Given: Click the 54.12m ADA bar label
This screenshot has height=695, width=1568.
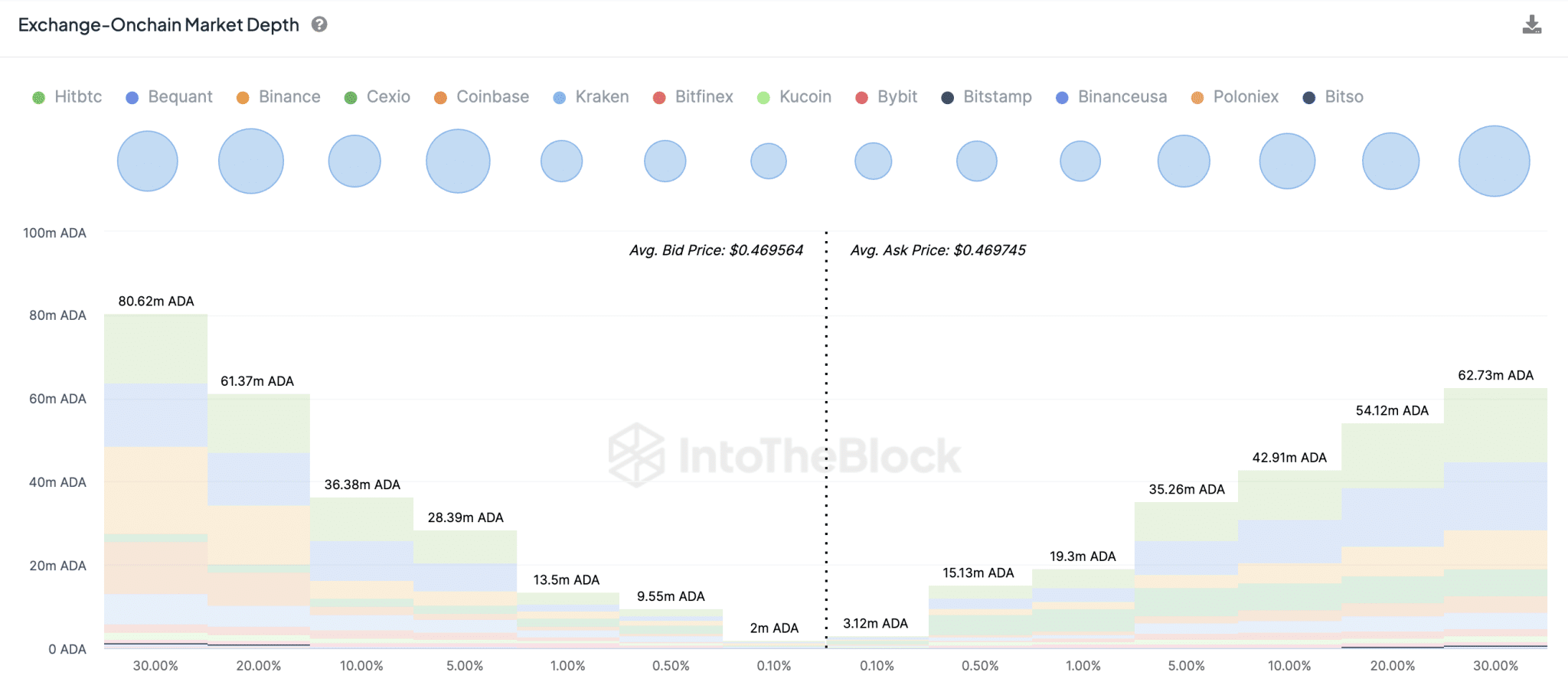Looking at the screenshot, I should (1392, 411).
